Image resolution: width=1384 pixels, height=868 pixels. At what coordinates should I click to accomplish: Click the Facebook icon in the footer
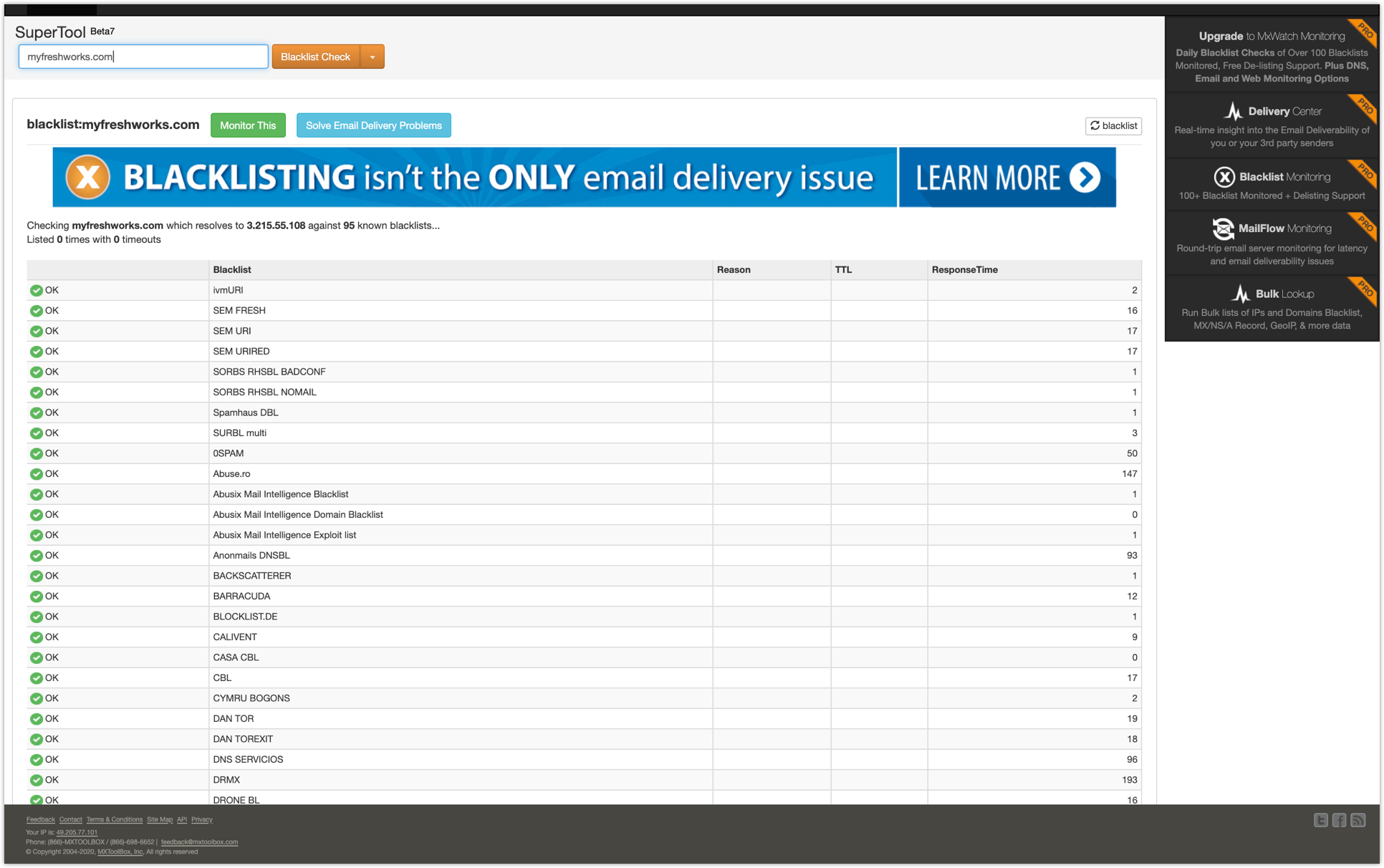(x=1339, y=820)
